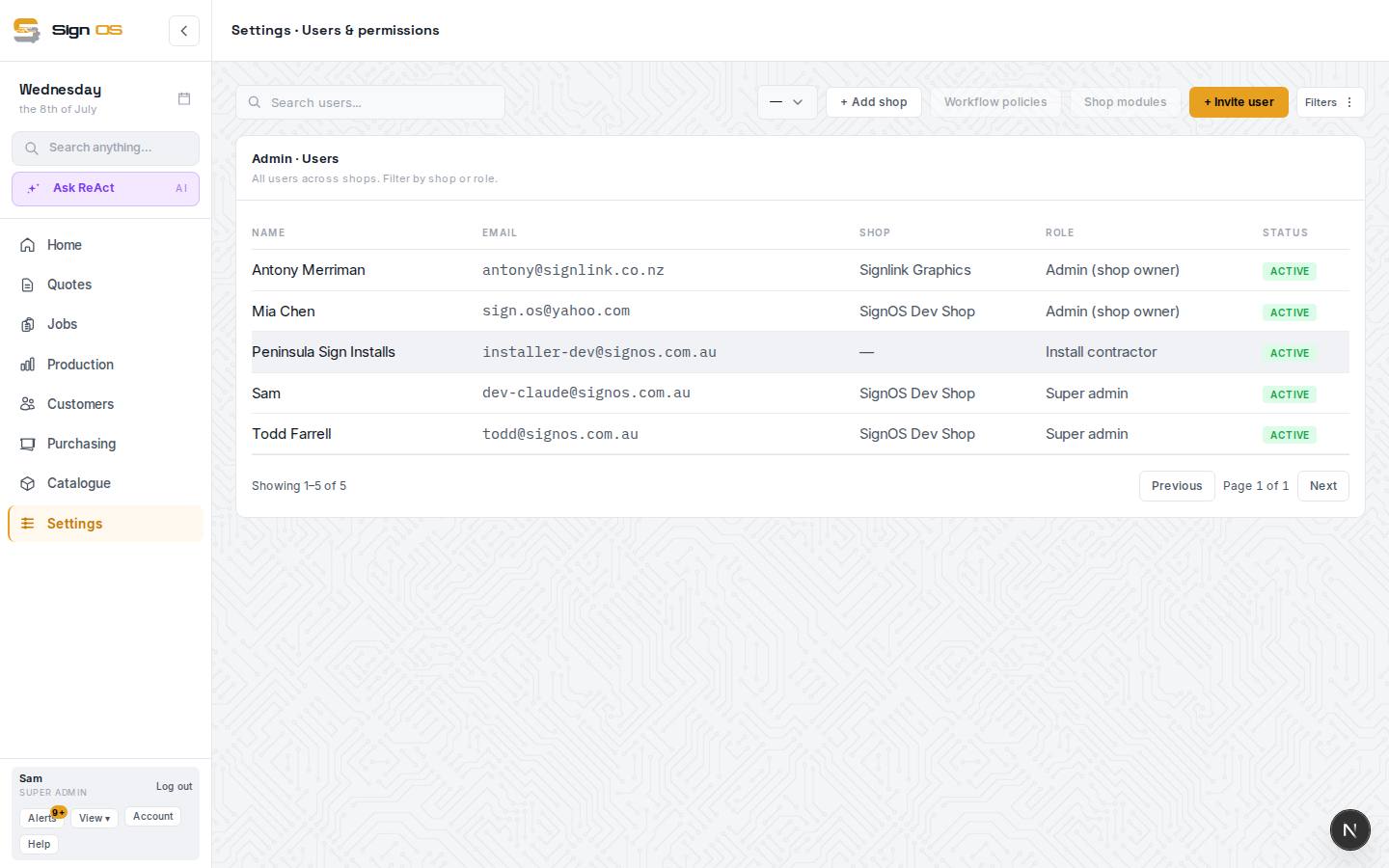
Task: Go to Next page
Action: click(x=1323, y=486)
